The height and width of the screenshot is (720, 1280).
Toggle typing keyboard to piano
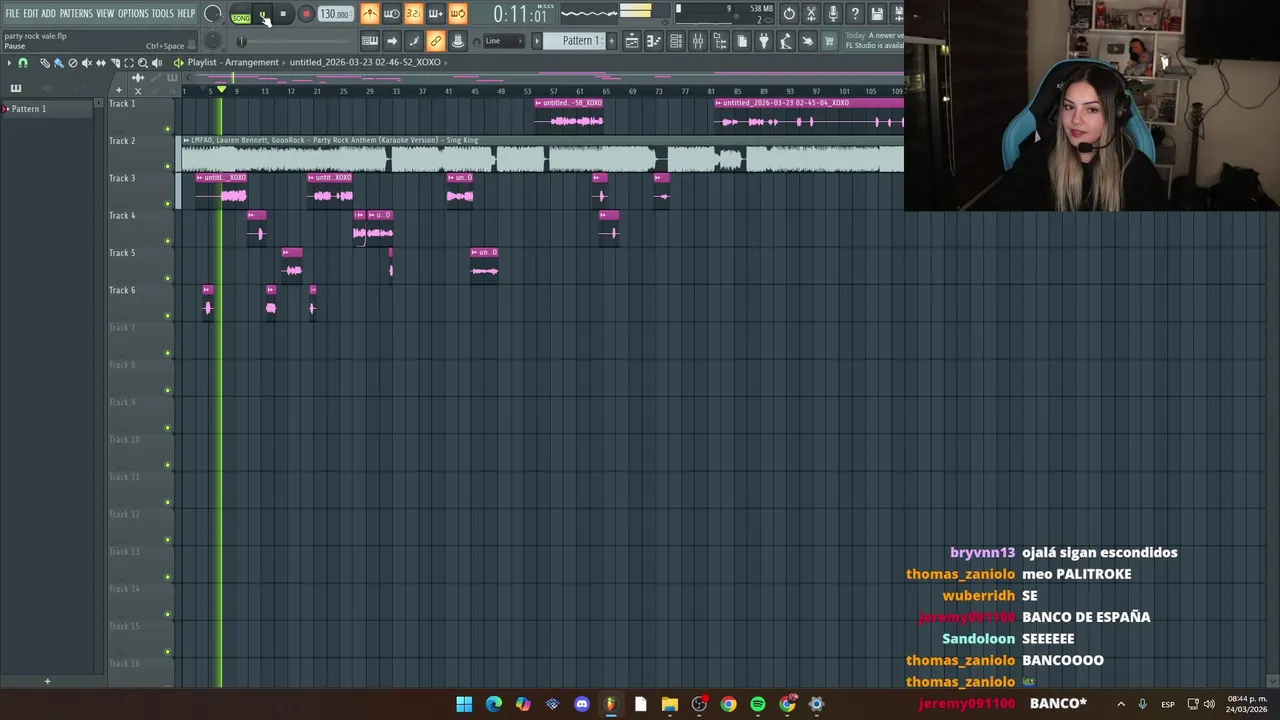coord(370,41)
